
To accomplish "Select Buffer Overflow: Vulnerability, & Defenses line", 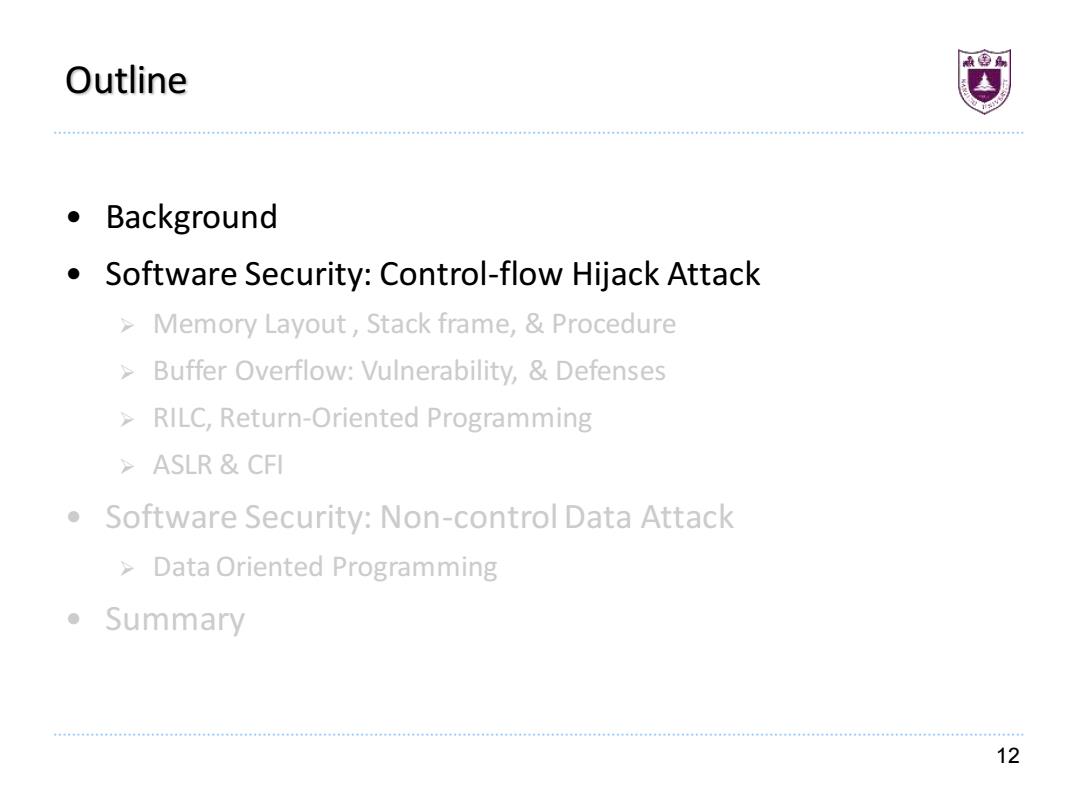I will 409,371.
